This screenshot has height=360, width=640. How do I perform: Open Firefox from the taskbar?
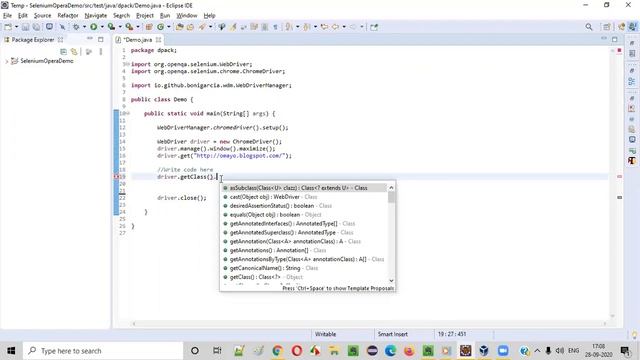click(409, 351)
